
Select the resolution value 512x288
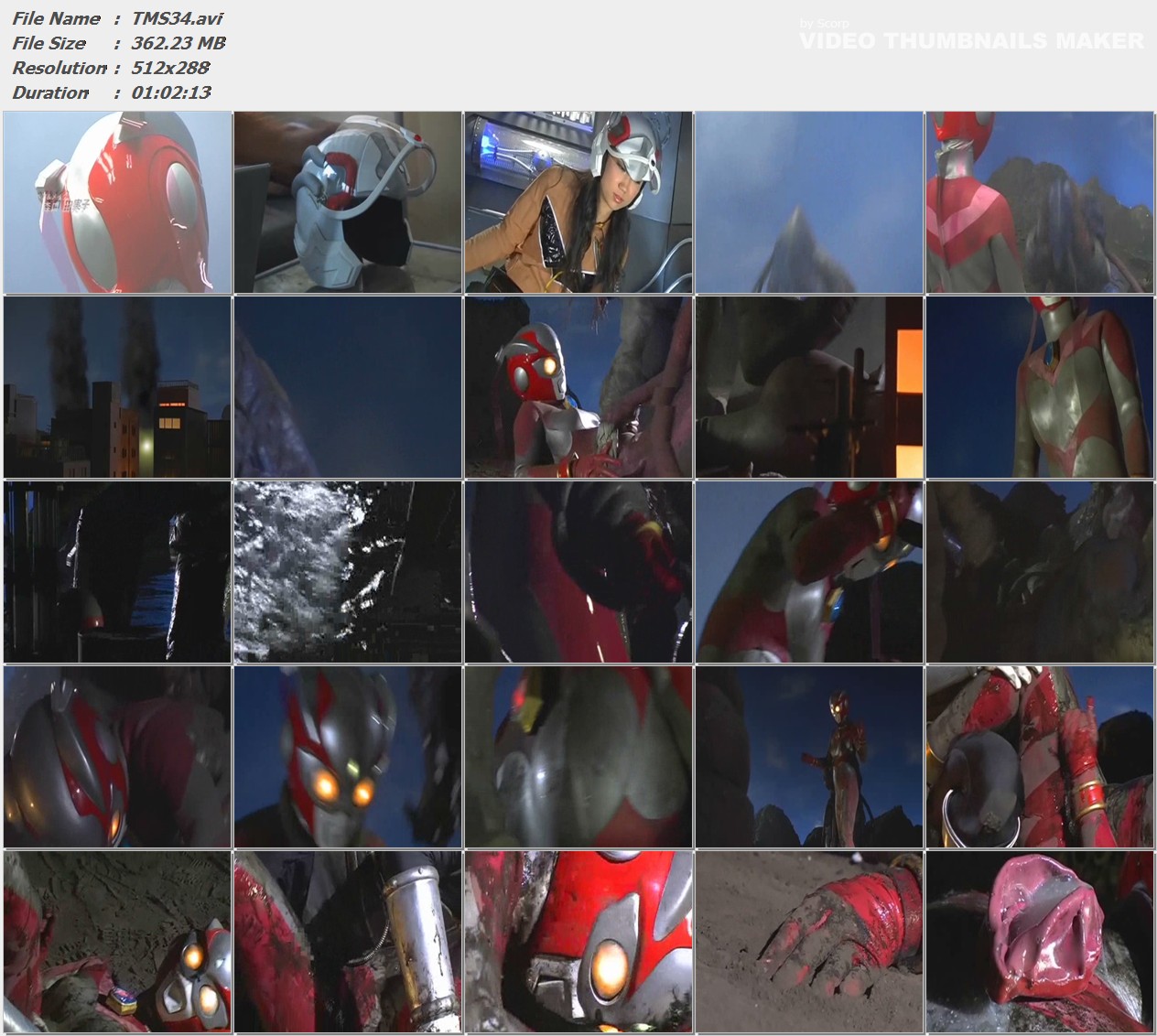tap(170, 68)
